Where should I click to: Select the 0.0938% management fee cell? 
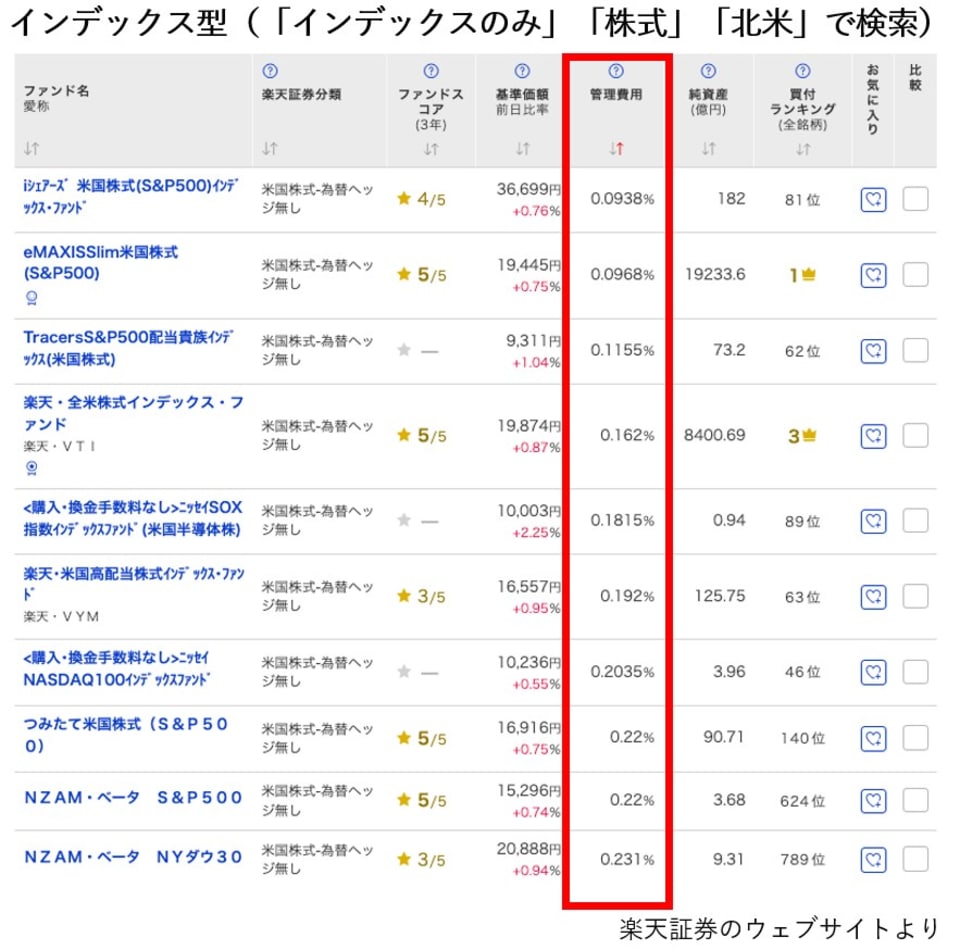(x=622, y=199)
